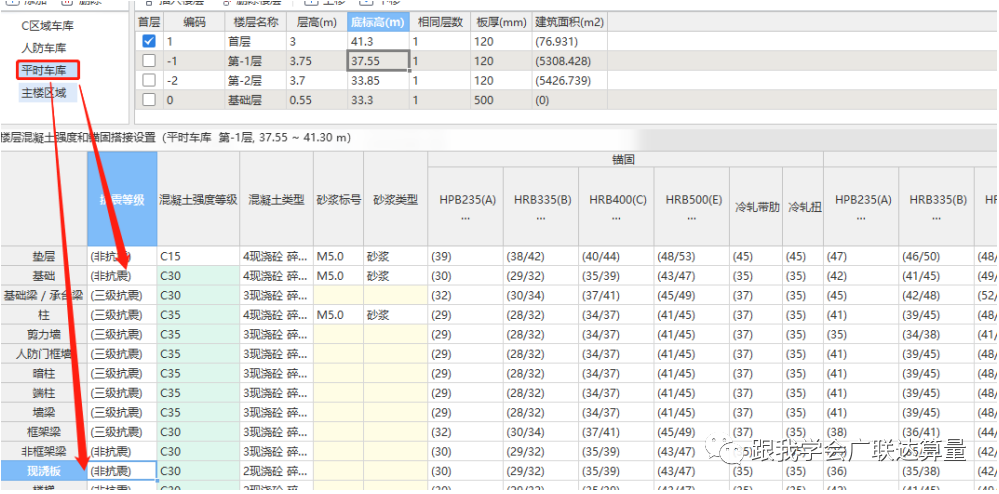This screenshot has width=999, height=494.
Task: Click the 3.7 floor height cell
Action: click(317, 81)
